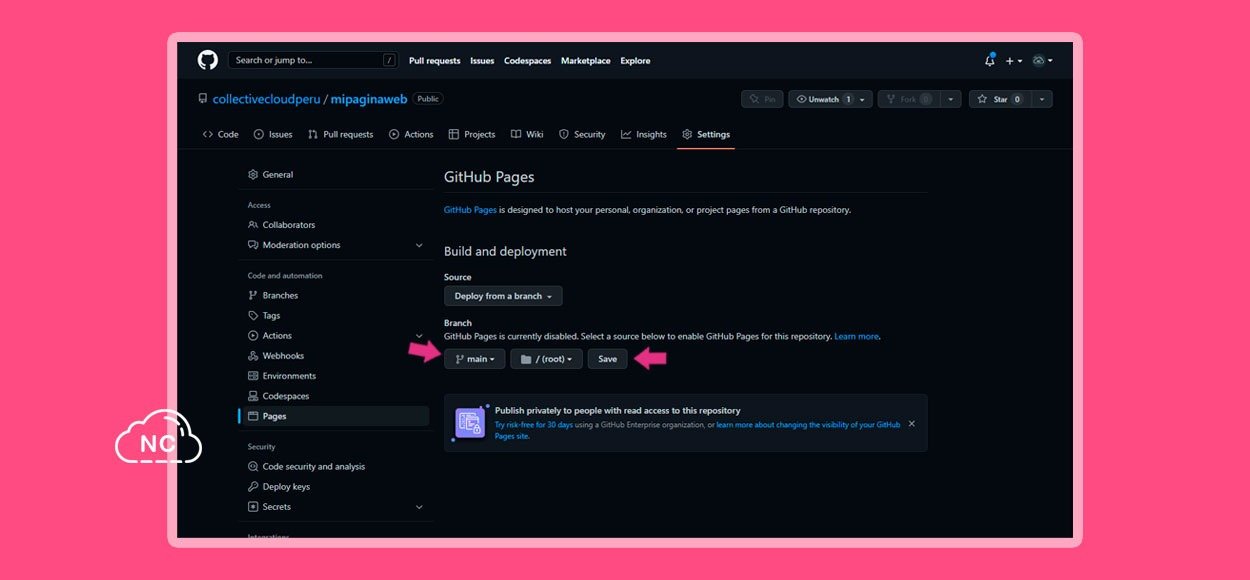Switch to the Code tab
This screenshot has width=1250, height=580.
tap(220, 134)
